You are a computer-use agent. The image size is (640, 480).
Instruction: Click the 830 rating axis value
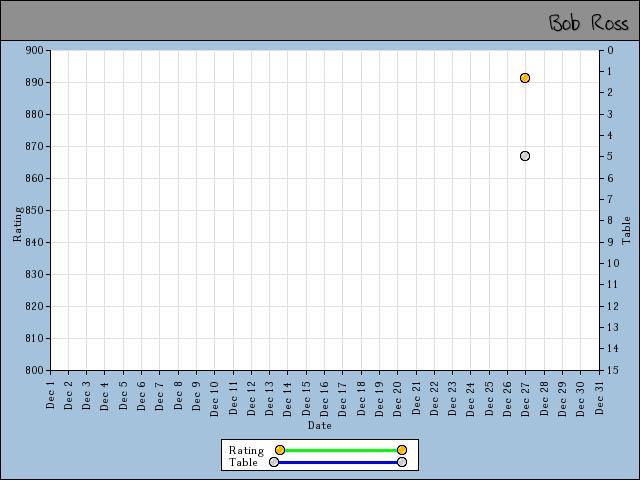[x=34, y=274]
